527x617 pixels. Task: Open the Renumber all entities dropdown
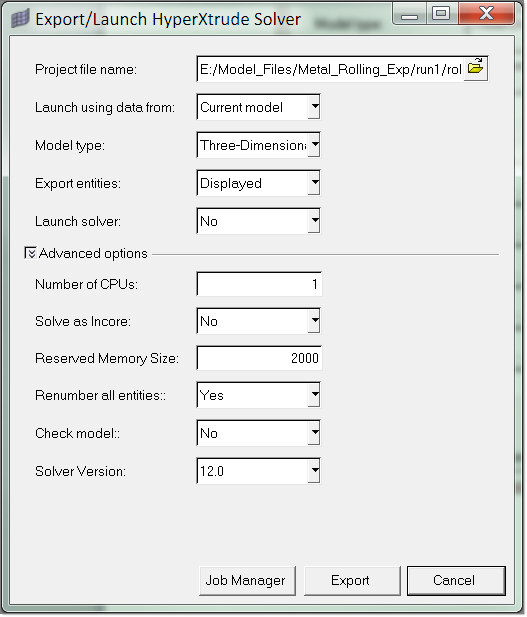(x=259, y=395)
